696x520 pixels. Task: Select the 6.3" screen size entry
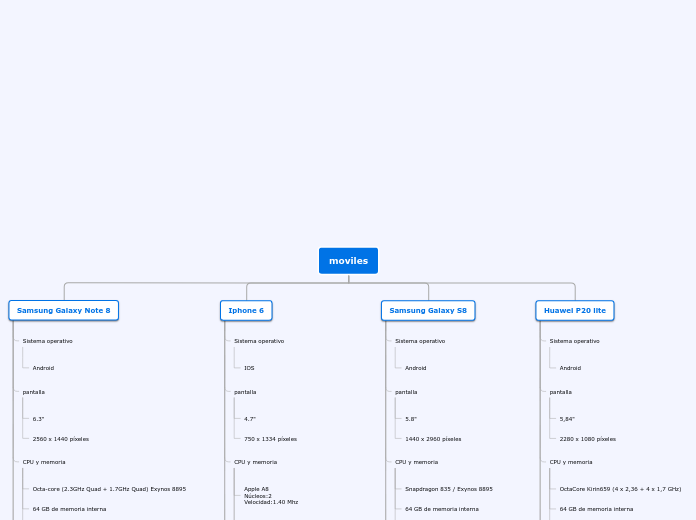[38, 419]
